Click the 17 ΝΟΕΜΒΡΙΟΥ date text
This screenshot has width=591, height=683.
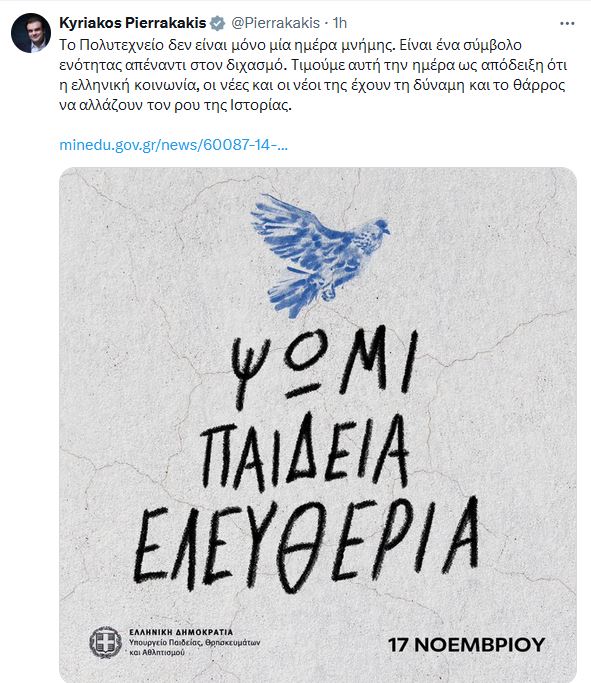(466, 645)
